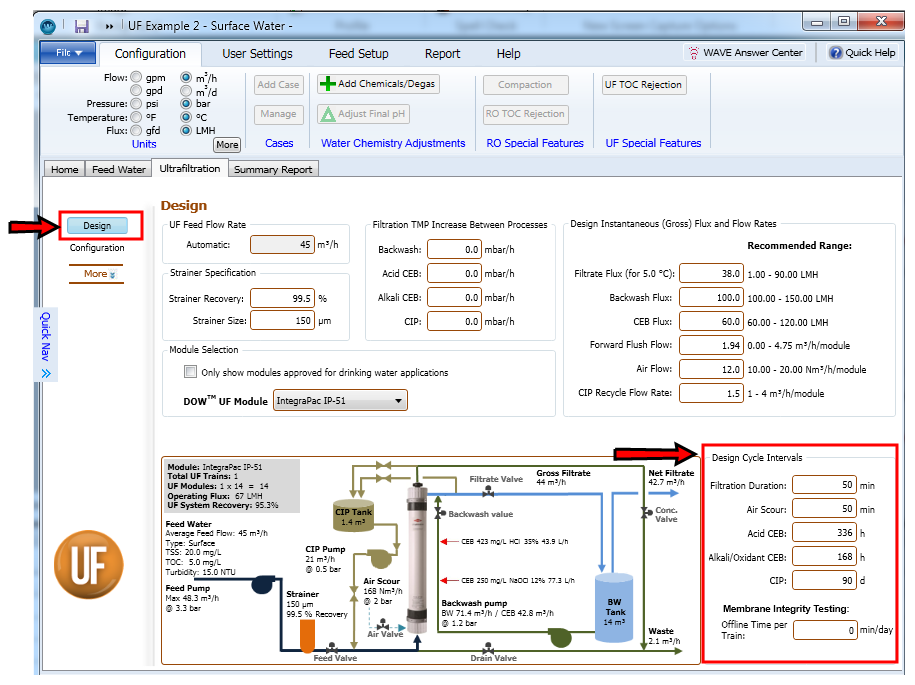Click the Backwash pump symbol in diagram
Viewport: 915px width, 685px height.
coord(560,637)
